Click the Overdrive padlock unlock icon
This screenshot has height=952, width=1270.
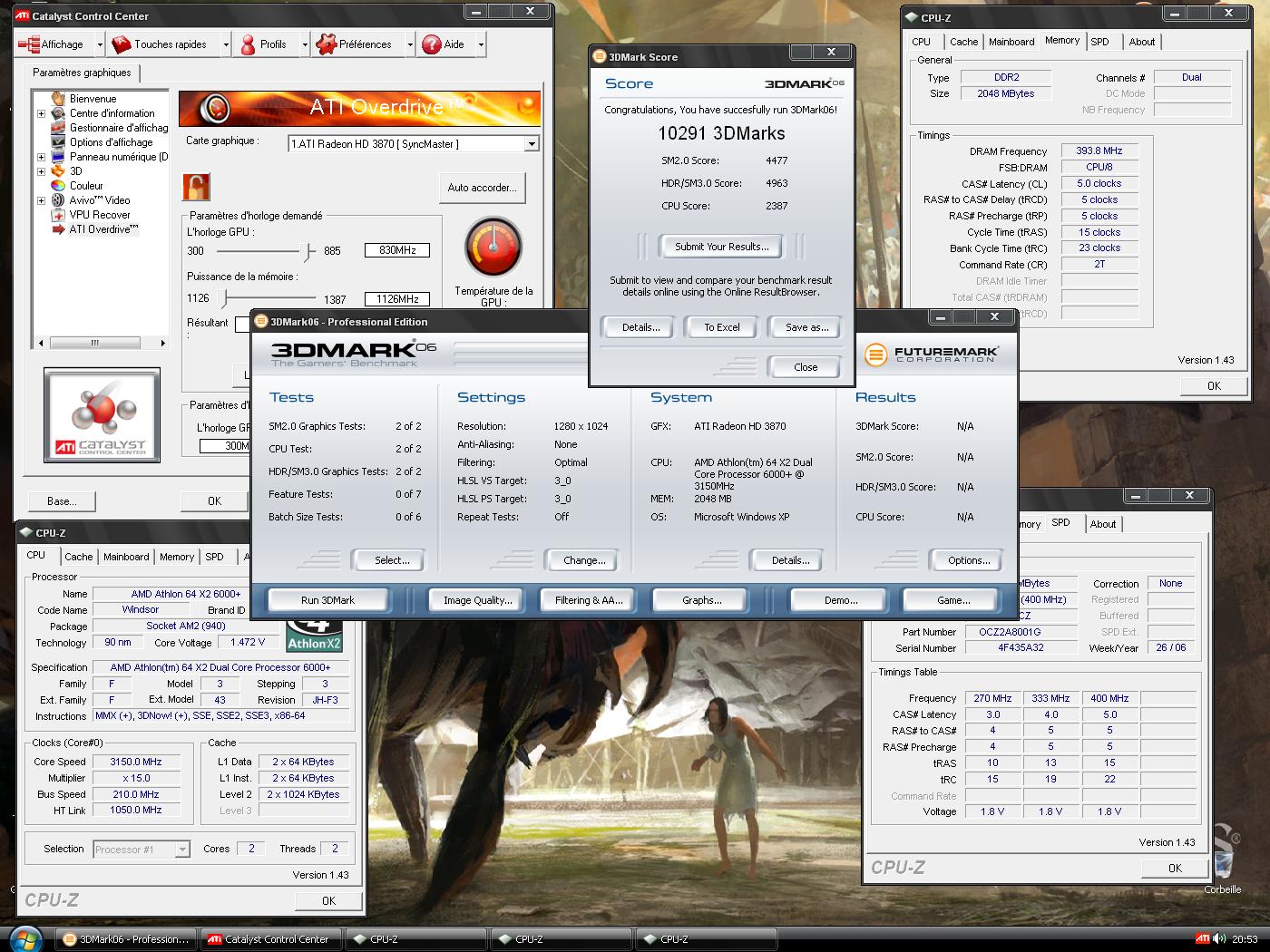tap(196, 187)
